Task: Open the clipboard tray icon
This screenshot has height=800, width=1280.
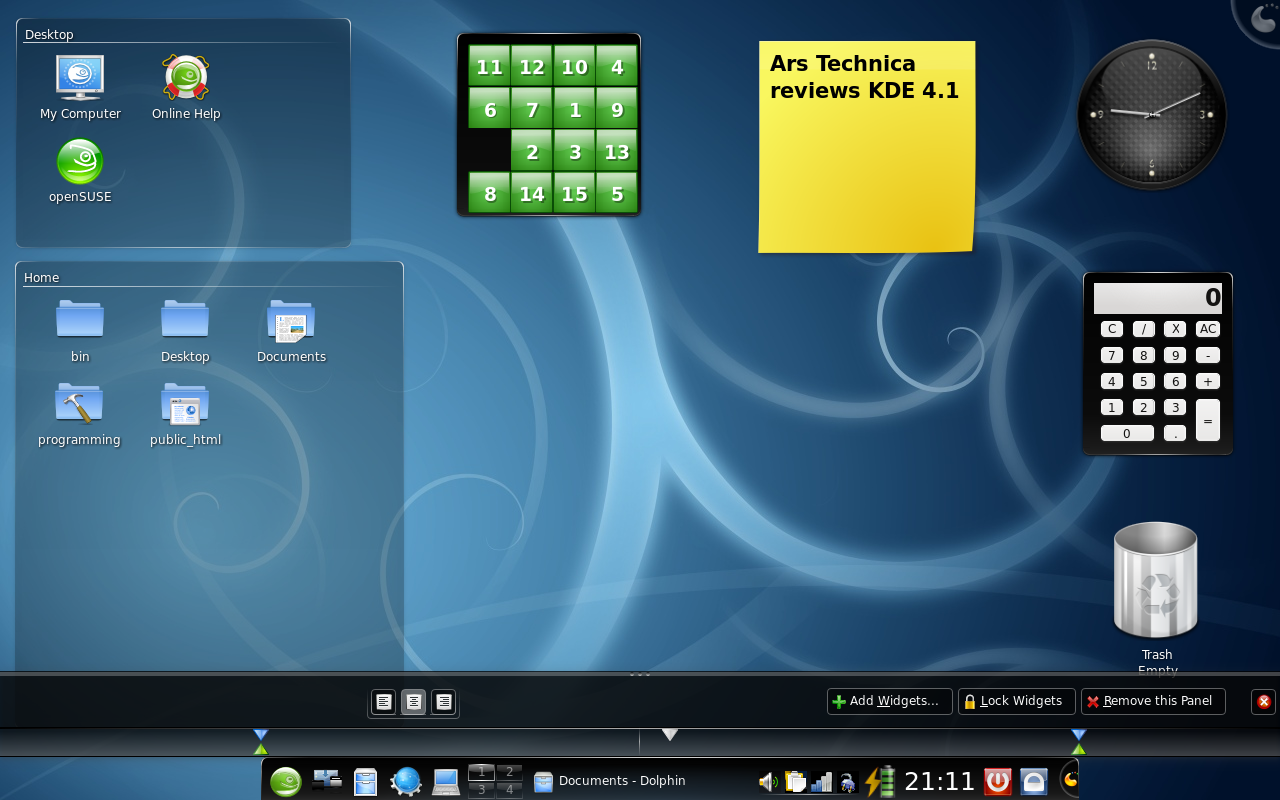Action: [x=795, y=782]
